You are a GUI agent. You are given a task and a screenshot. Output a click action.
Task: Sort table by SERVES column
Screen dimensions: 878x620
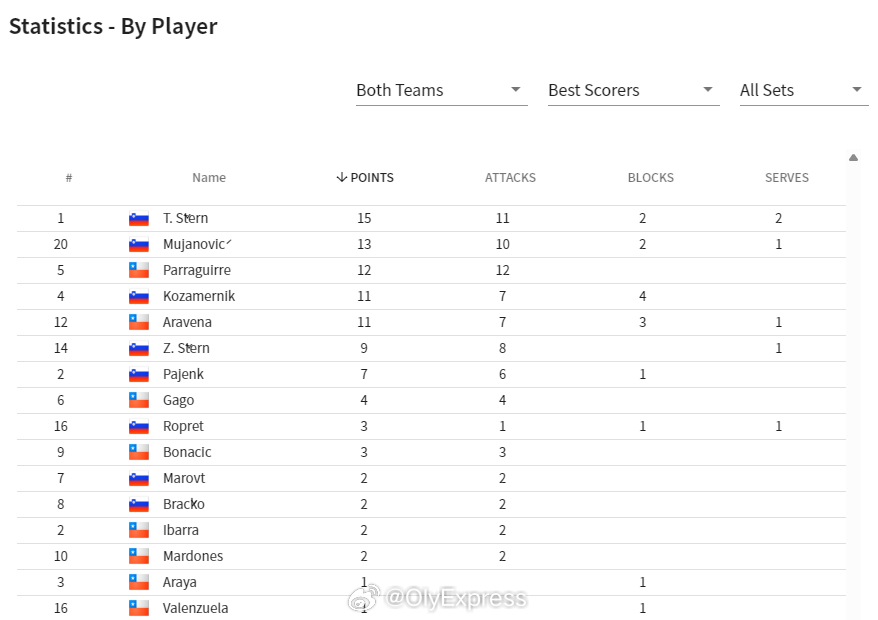[x=787, y=178]
